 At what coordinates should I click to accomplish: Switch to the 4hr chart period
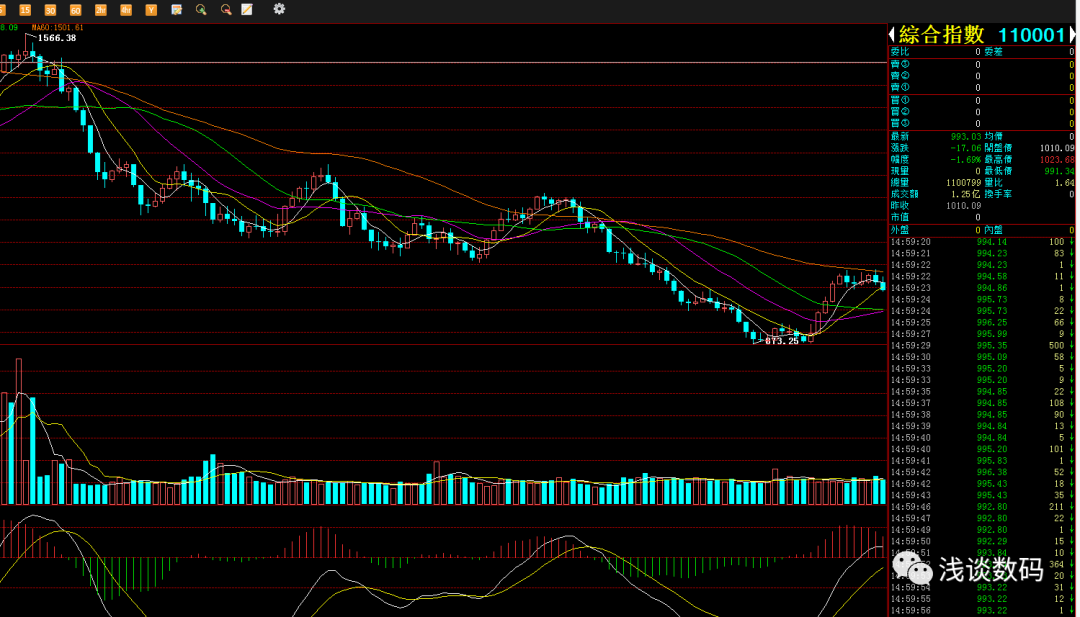126,10
